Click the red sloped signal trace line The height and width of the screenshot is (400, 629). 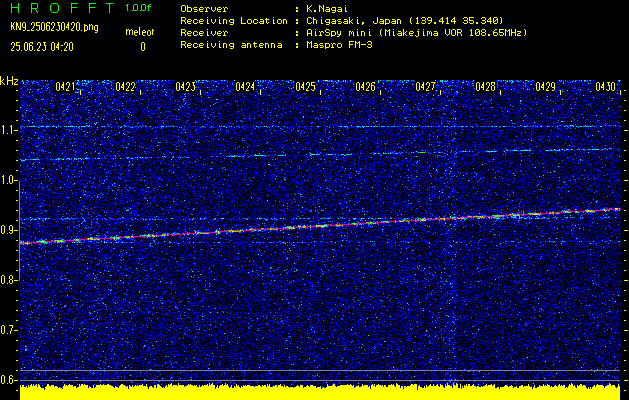coord(320,226)
